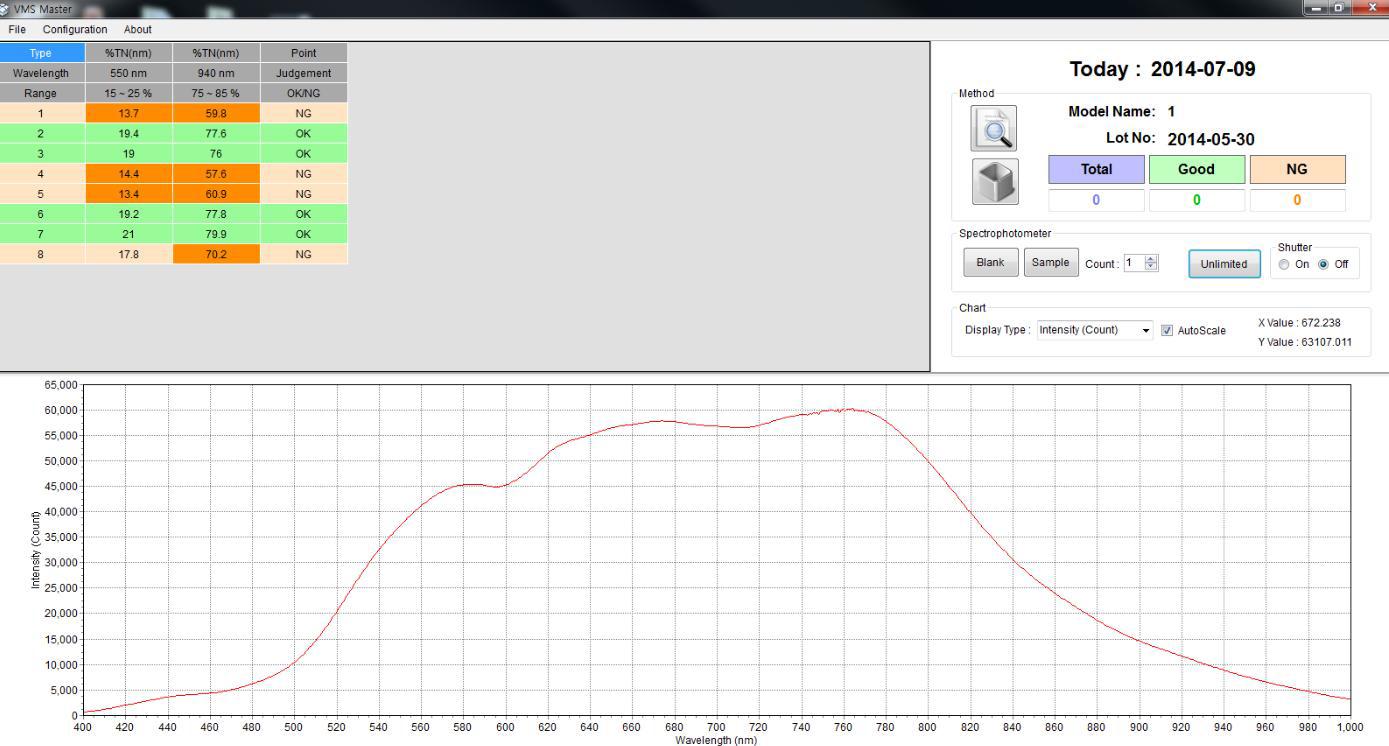Click the 19.2 value cell
This screenshot has height=746, width=1389.
(128, 214)
